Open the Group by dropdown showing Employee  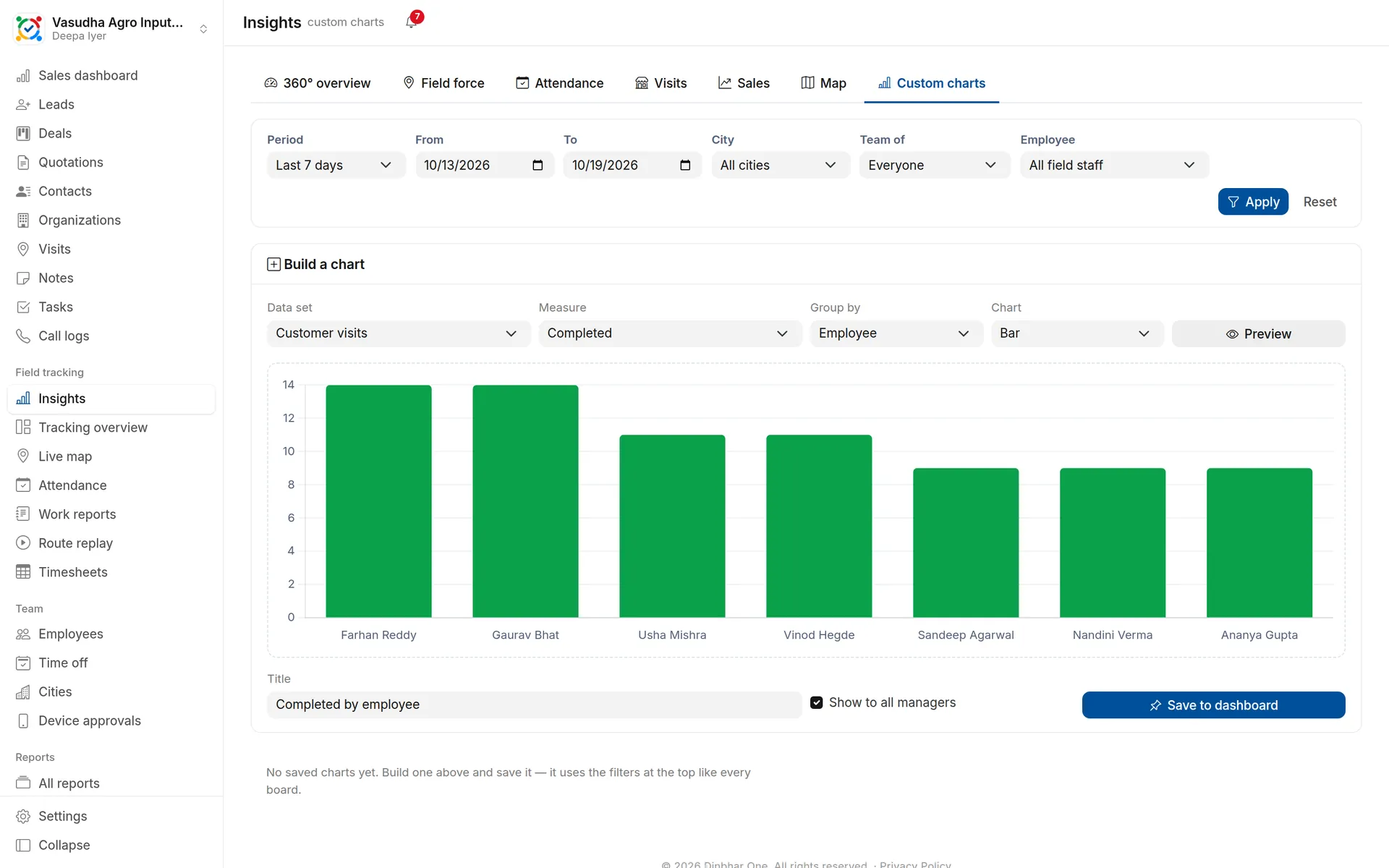click(896, 333)
